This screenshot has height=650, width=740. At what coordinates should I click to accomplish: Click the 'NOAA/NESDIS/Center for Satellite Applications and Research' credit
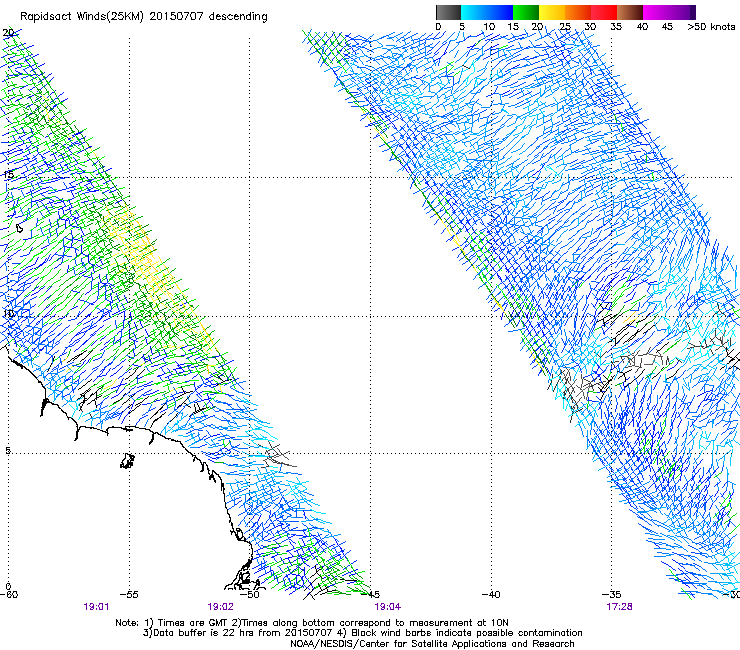click(432, 643)
